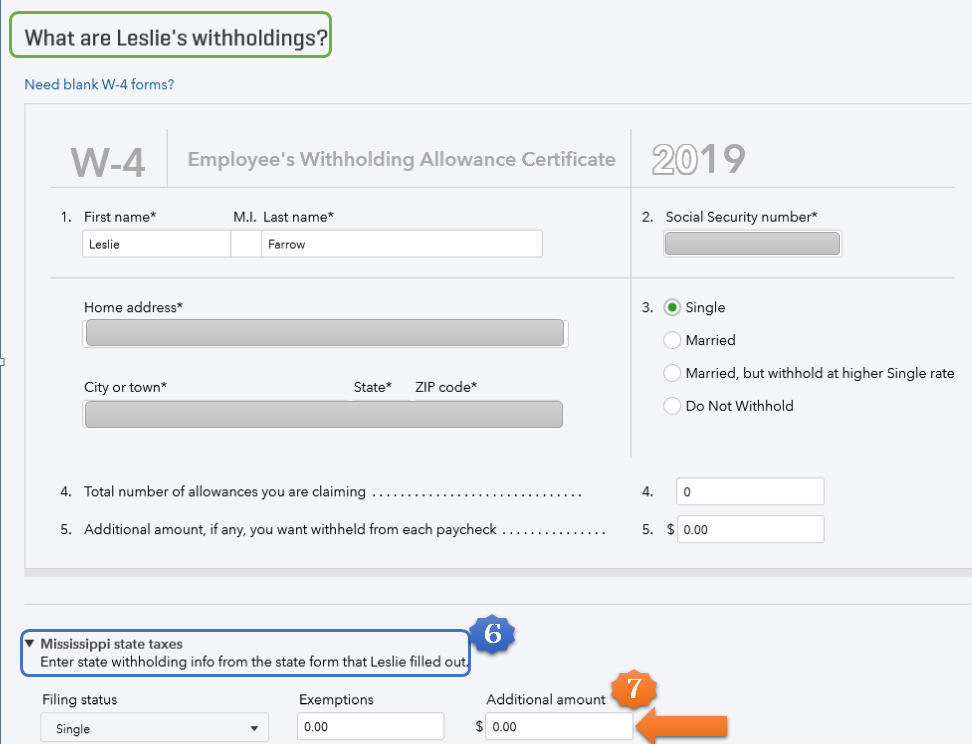Collapse the Mississippi state taxes section
The width and height of the screenshot is (972, 744).
click(31, 644)
